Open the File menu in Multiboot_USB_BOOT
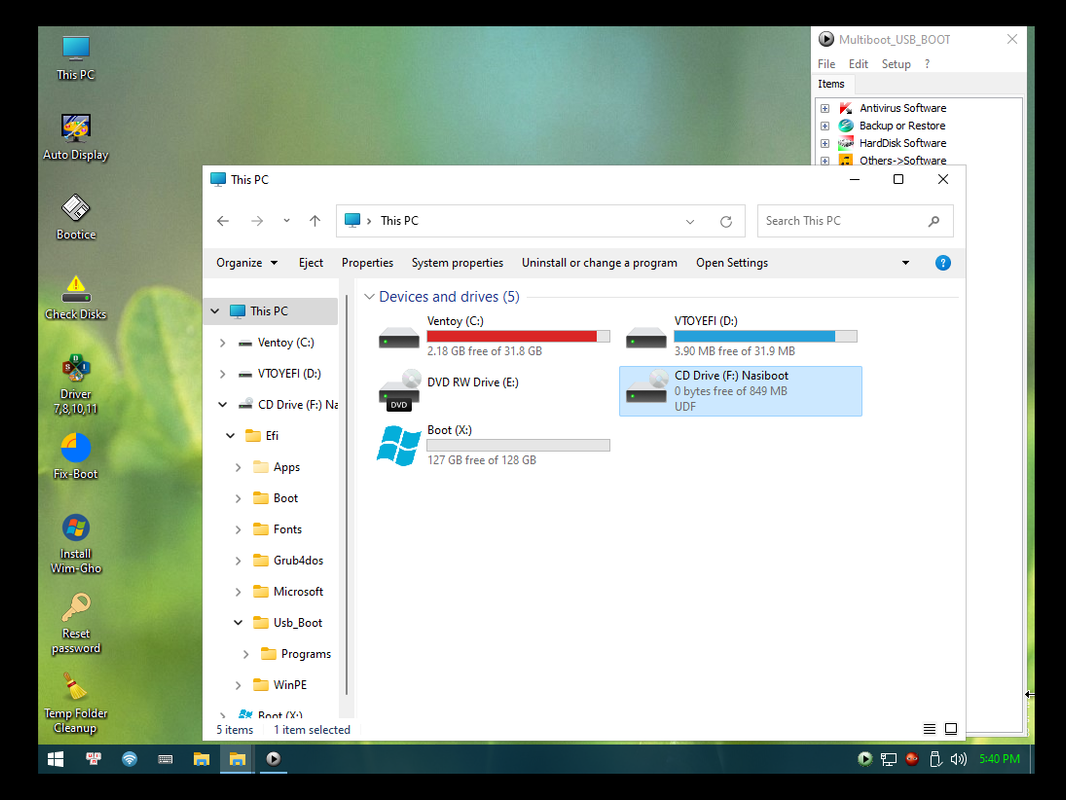Image resolution: width=1066 pixels, height=800 pixels. 826,64
